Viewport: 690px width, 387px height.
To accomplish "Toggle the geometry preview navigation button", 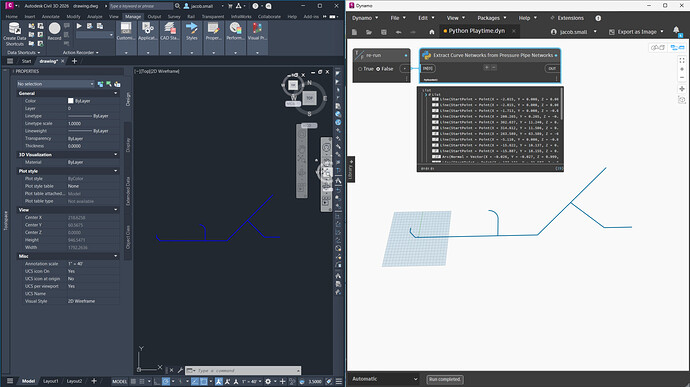I will tap(657, 48).
